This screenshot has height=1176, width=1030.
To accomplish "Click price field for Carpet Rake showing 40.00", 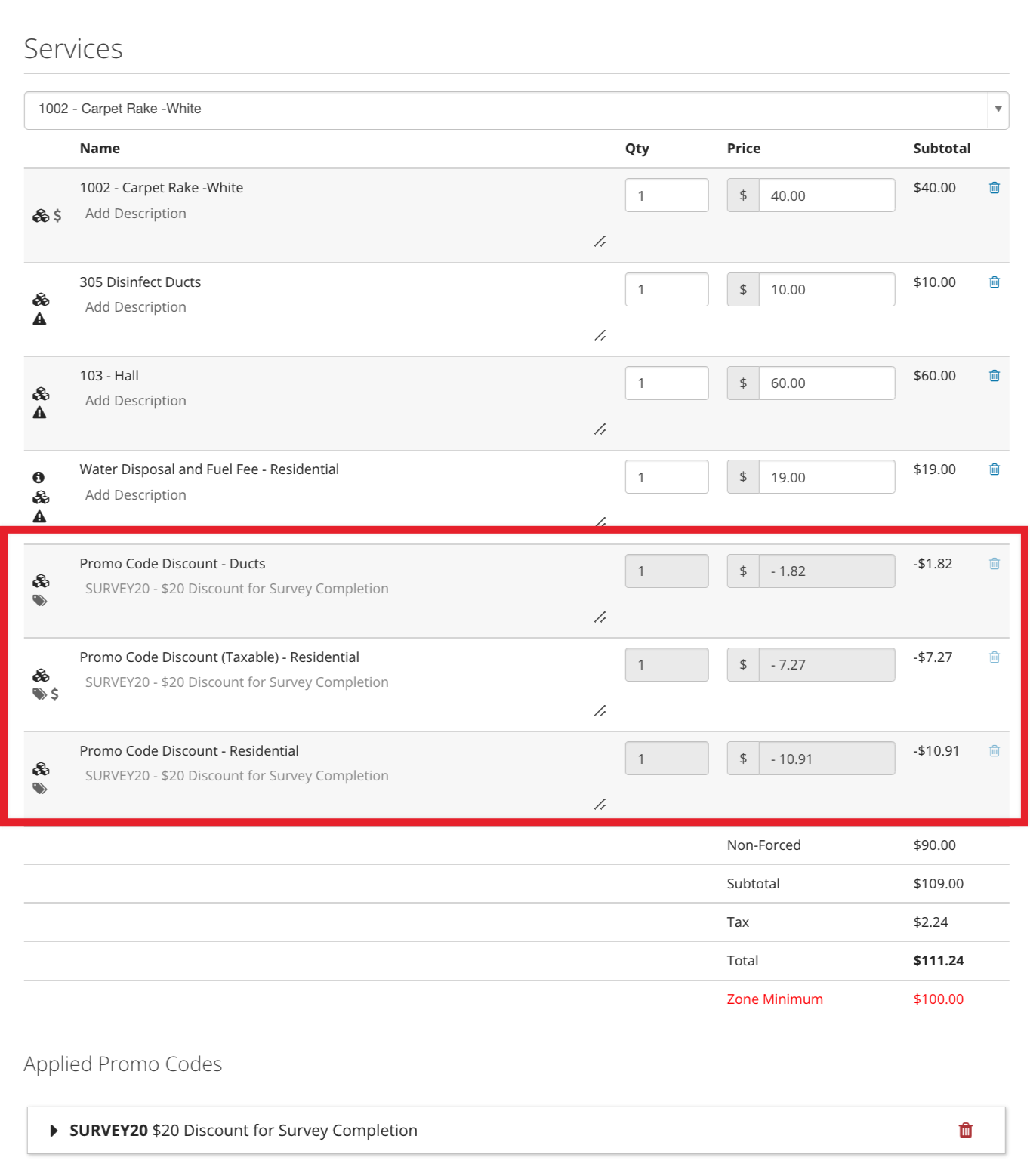I will pos(827,195).
